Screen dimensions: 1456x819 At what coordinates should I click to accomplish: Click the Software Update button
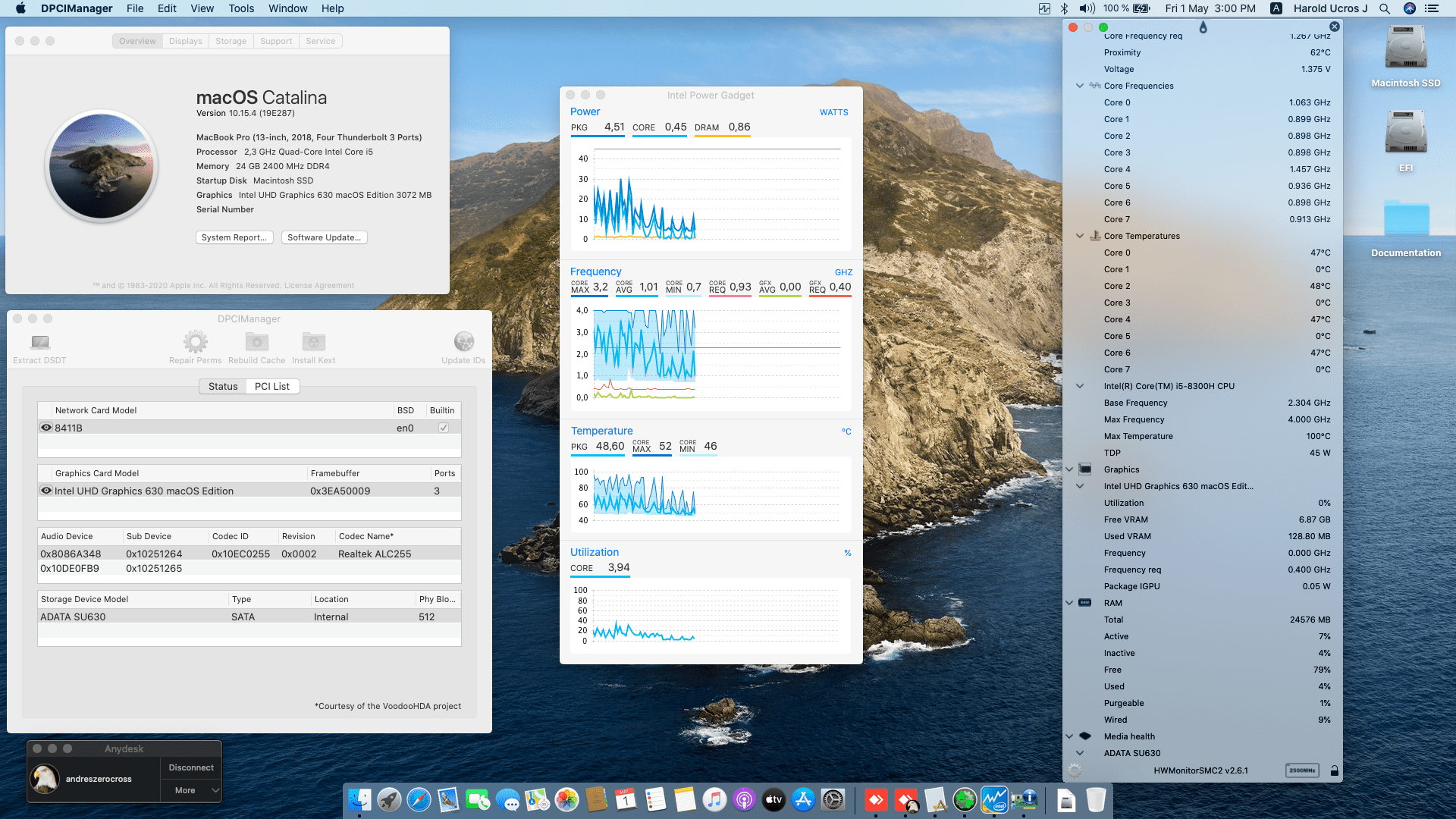point(324,237)
